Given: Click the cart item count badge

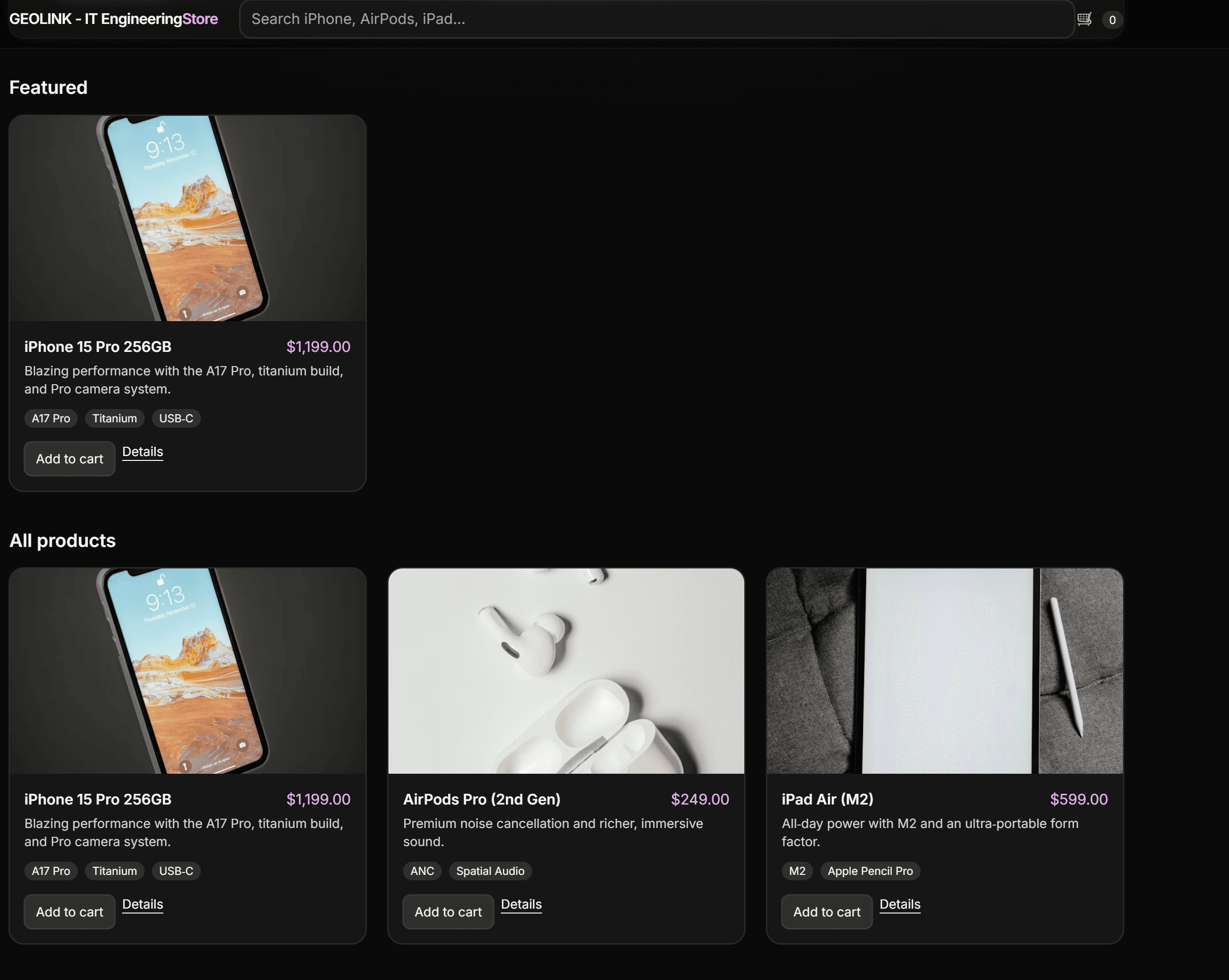Looking at the screenshot, I should 1112,20.
